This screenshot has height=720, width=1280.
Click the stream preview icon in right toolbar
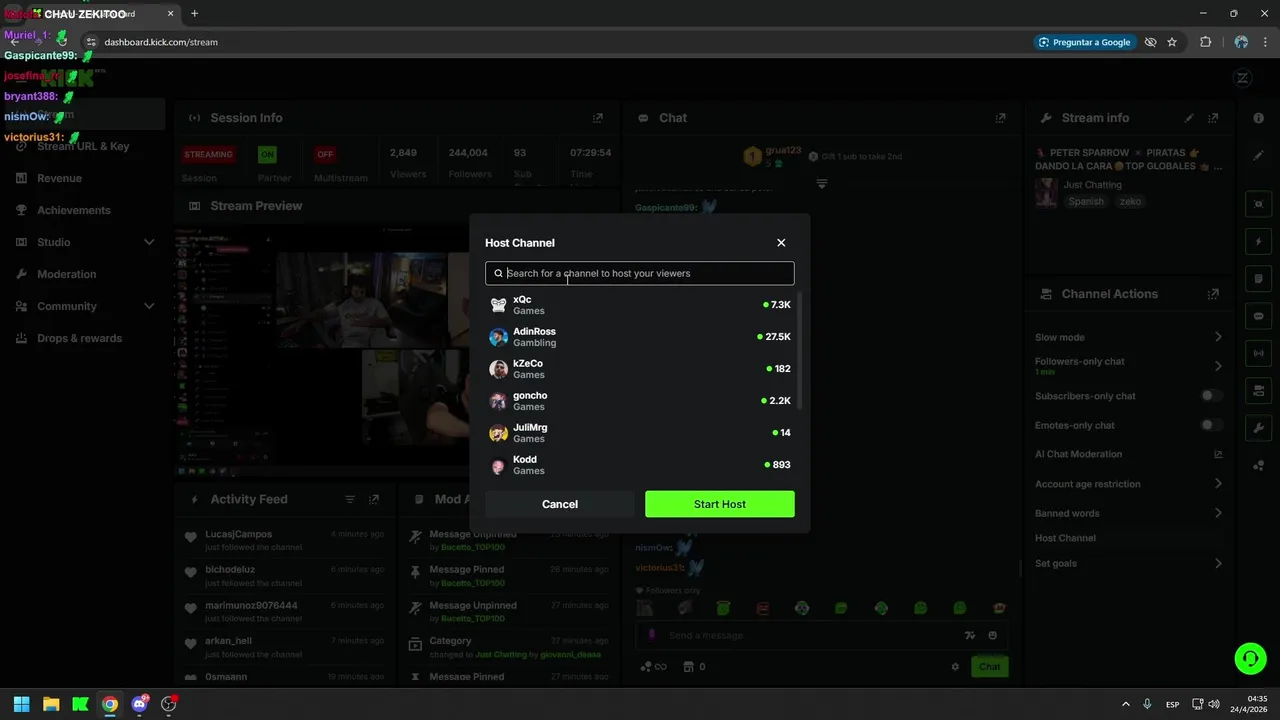[1258, 204]
